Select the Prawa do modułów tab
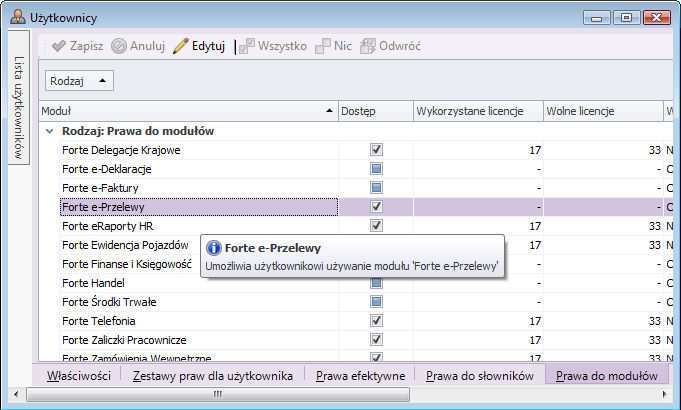 [607, 376]
